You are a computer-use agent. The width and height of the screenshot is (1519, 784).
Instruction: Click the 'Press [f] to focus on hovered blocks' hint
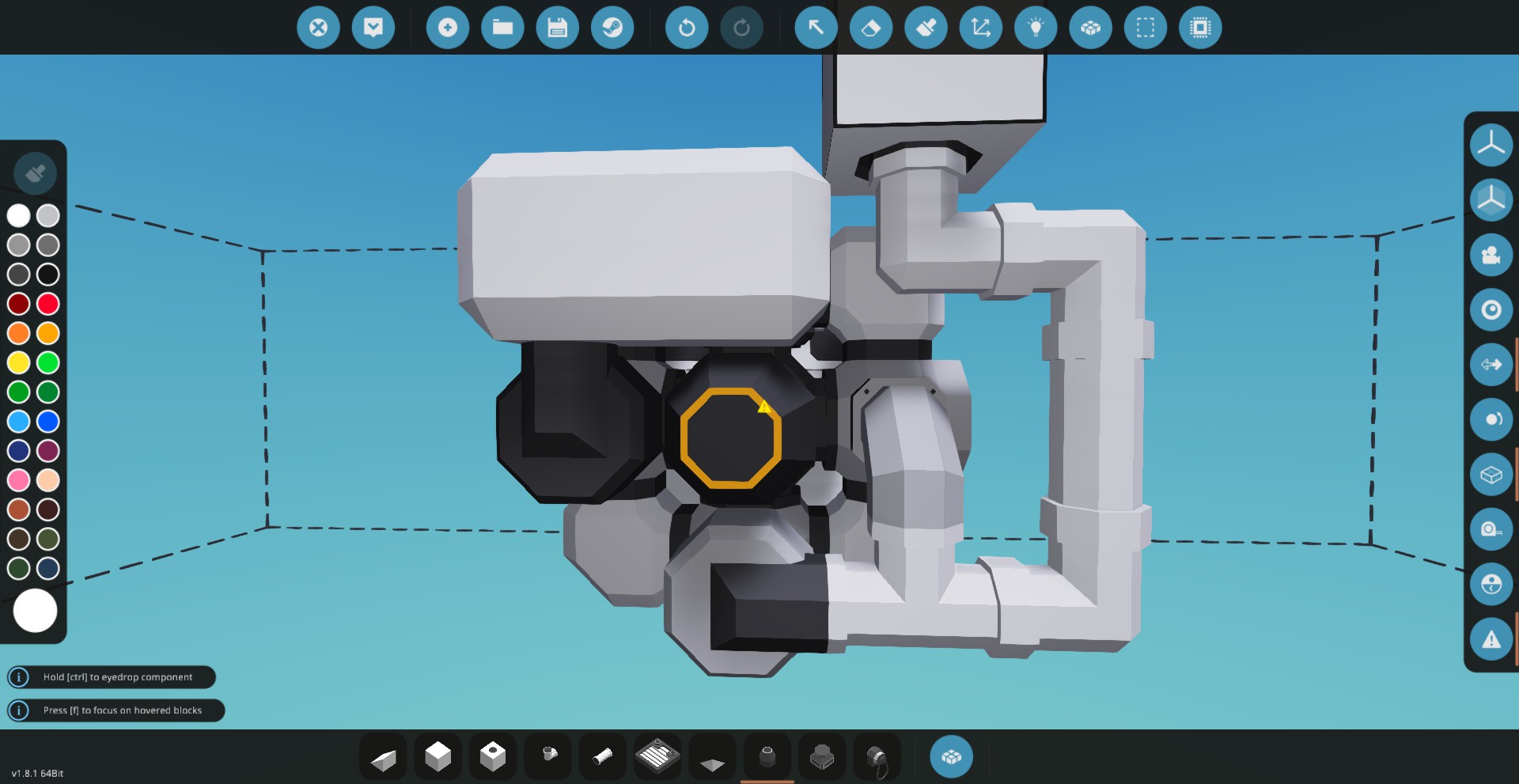click(123, 710)
